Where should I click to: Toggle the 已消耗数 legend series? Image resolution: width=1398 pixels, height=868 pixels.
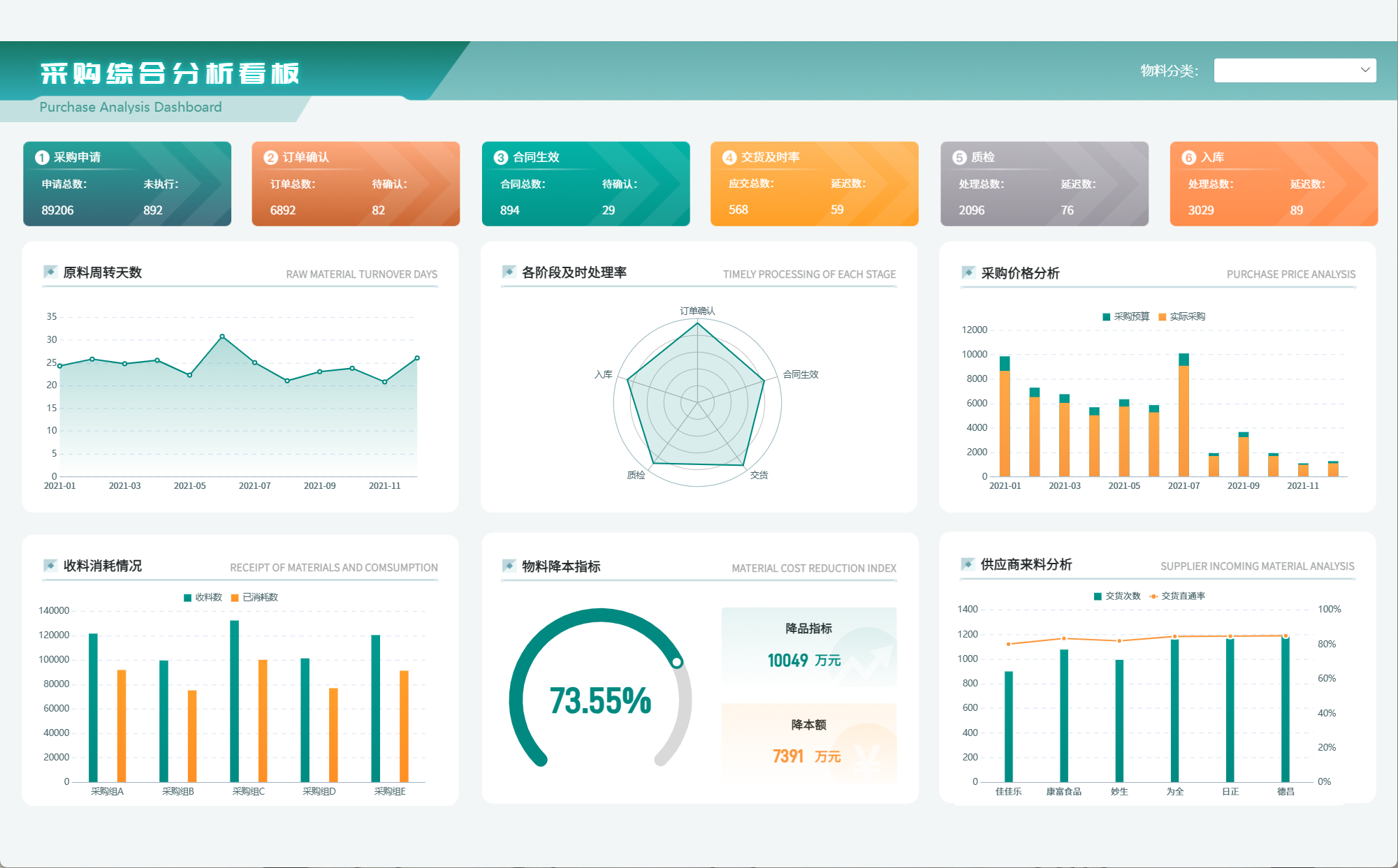(x=255, y=597)
